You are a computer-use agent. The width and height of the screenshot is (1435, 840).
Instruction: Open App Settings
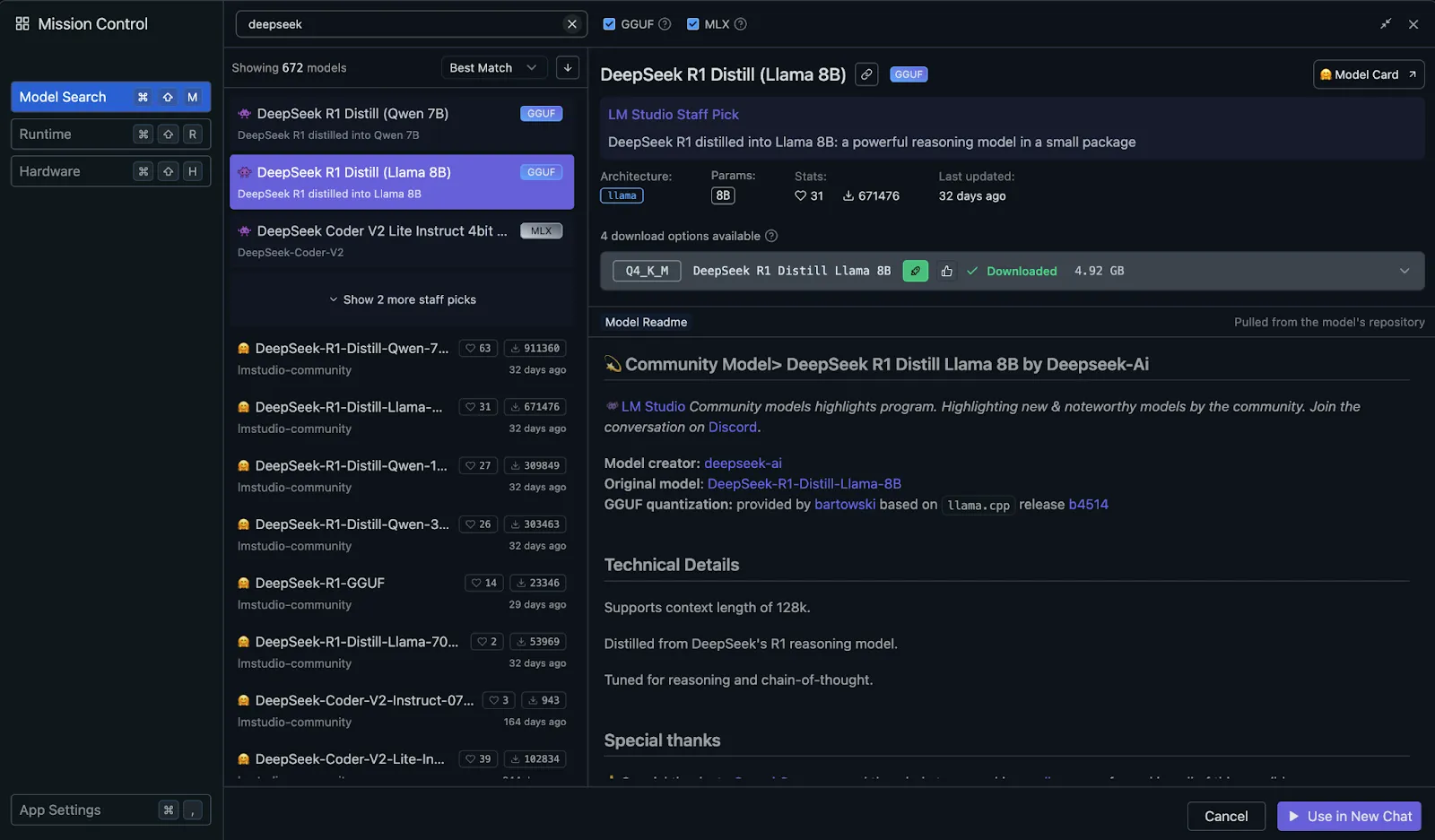tap(110, 810)
